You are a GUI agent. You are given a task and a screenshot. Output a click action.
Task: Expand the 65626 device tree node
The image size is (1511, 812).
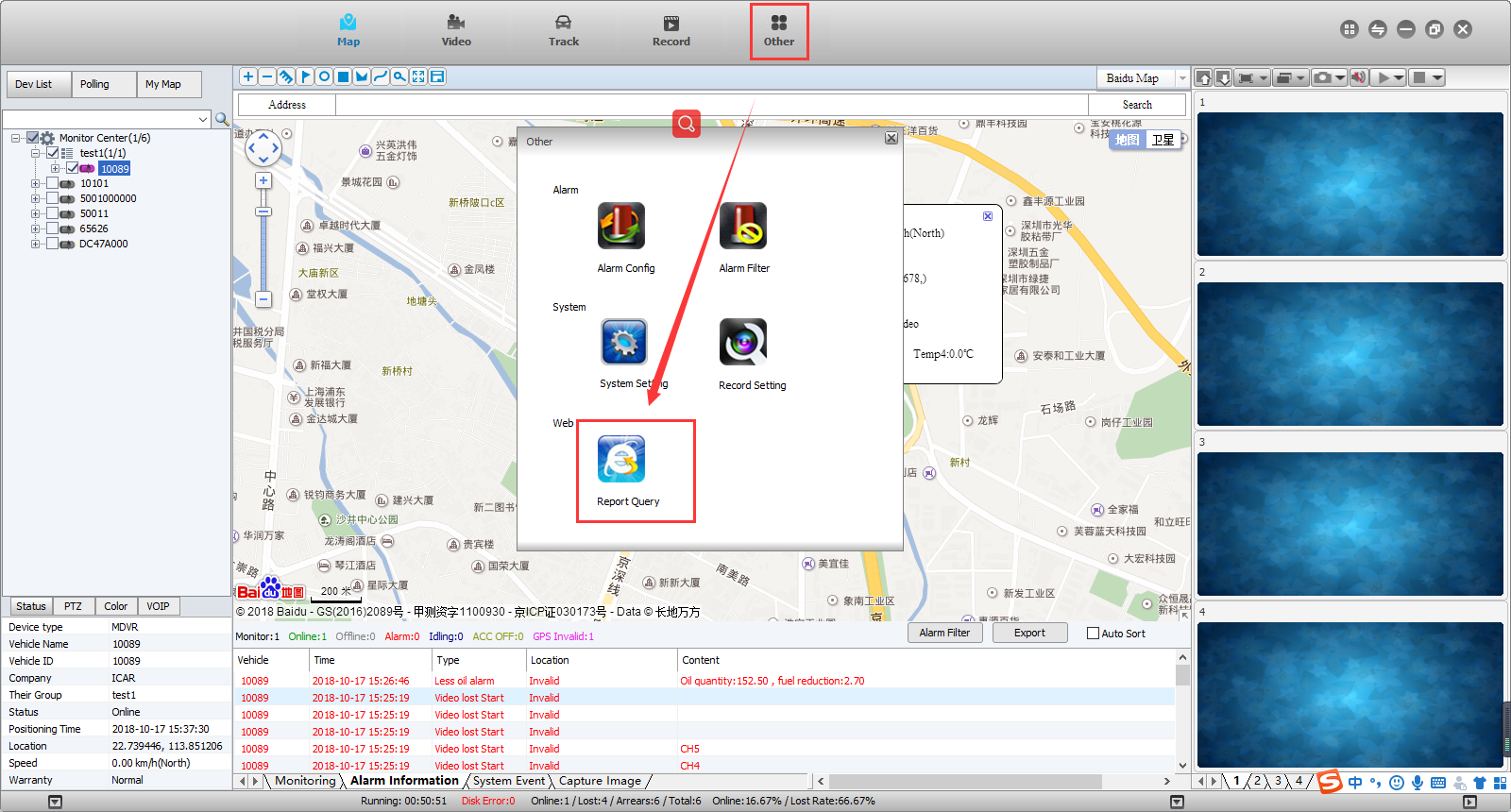pos(35,228)
